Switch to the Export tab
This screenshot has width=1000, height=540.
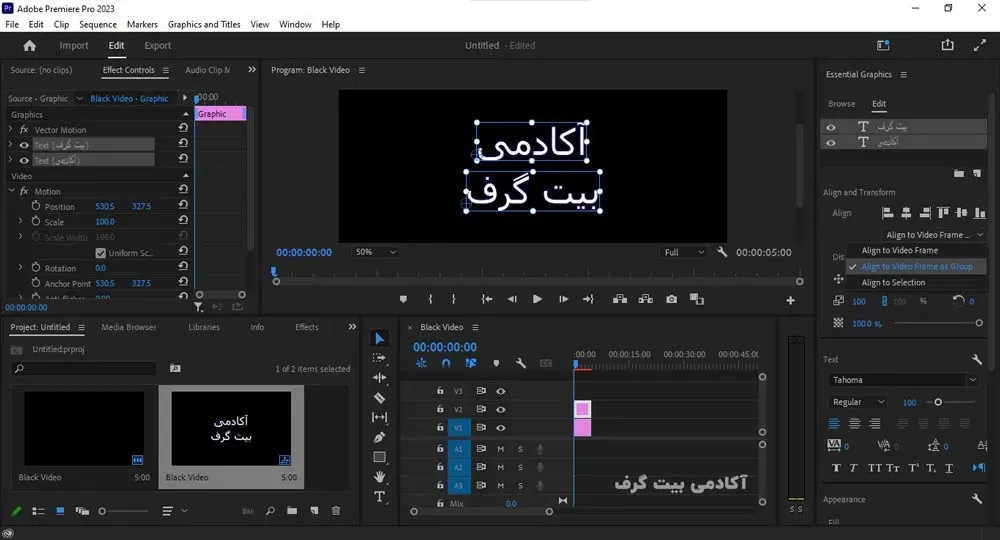coord(158,45)
